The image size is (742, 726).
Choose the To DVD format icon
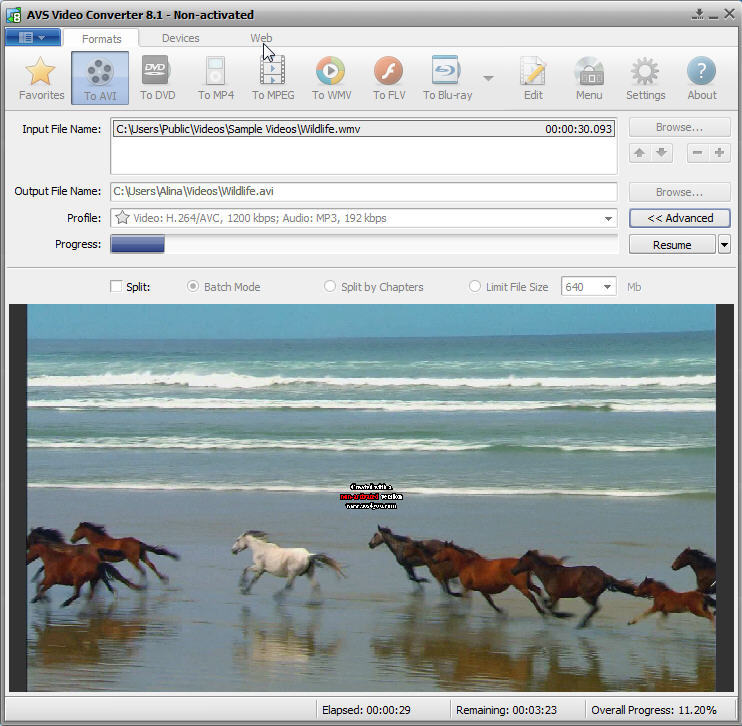click(x=157, y=70)
